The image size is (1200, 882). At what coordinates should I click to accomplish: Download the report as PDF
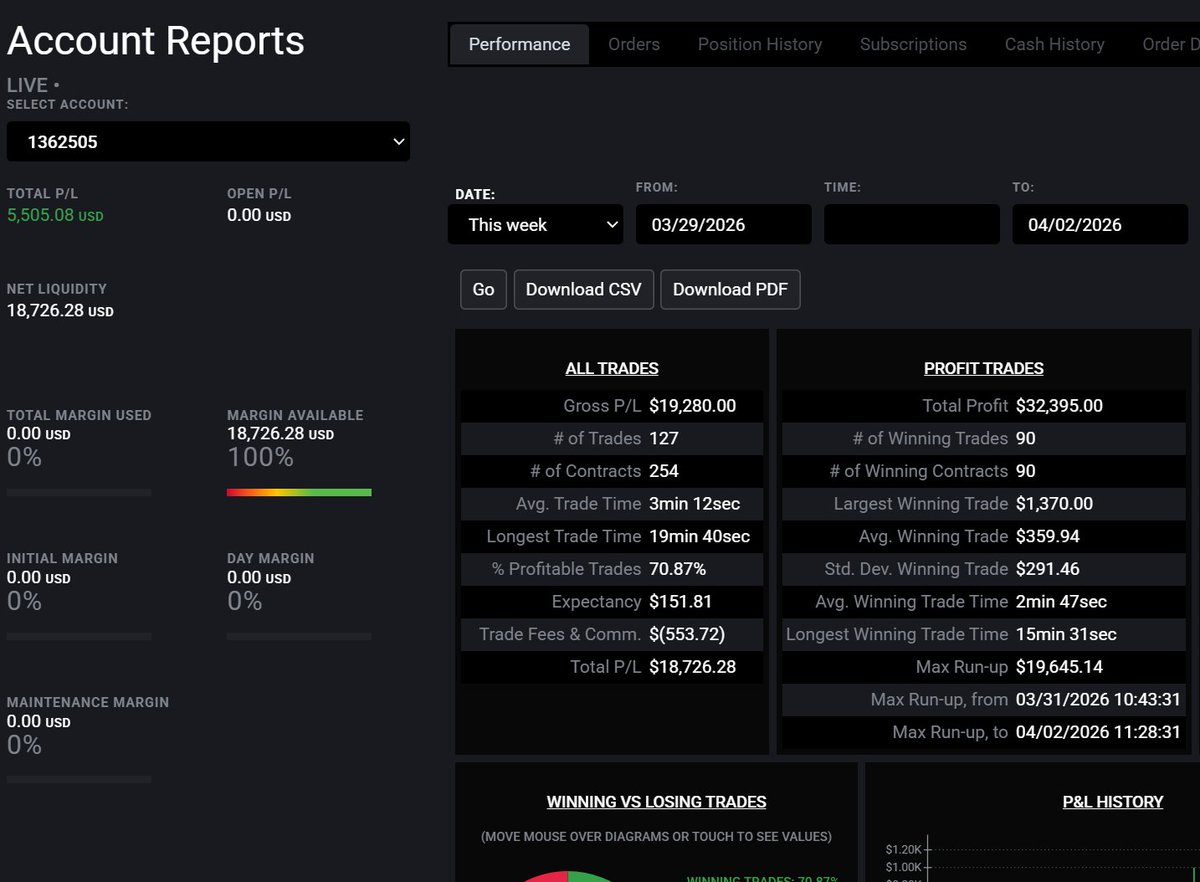[730, 289]
